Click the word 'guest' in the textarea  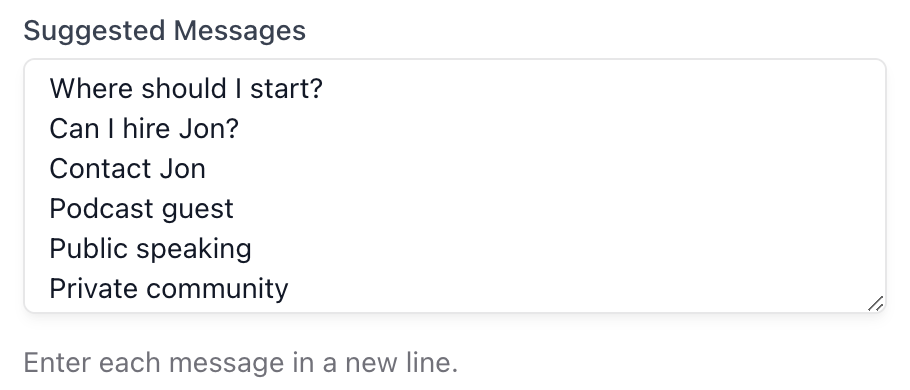coord(198,210)
